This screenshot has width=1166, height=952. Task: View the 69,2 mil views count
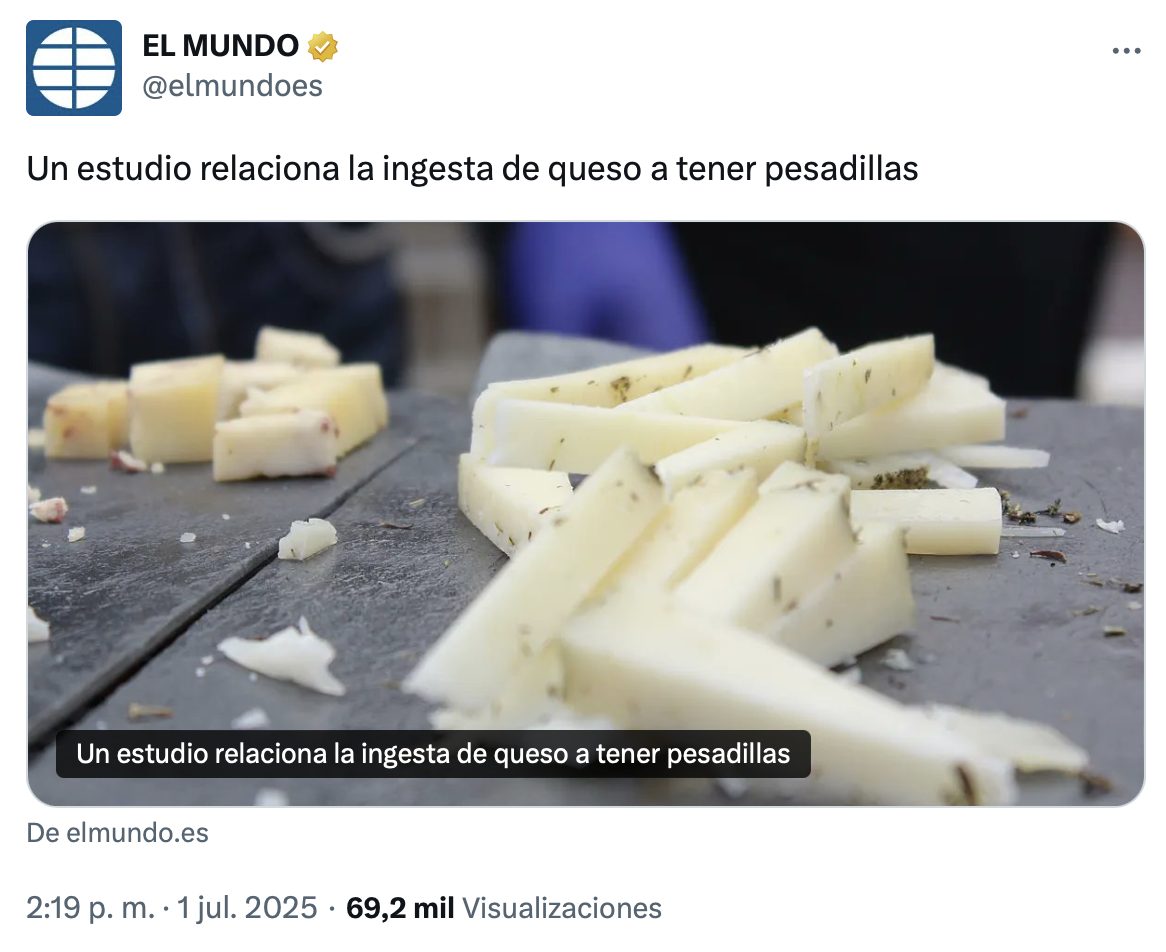coord(400,908)
